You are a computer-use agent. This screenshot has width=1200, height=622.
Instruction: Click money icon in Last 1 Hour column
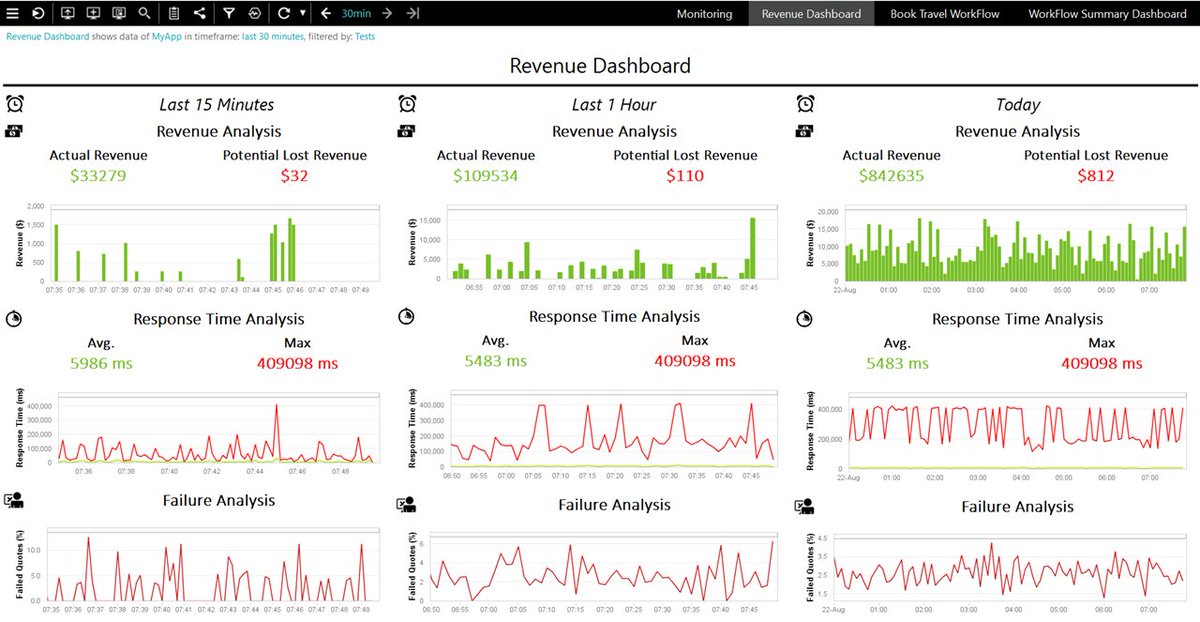coord(407,130)
